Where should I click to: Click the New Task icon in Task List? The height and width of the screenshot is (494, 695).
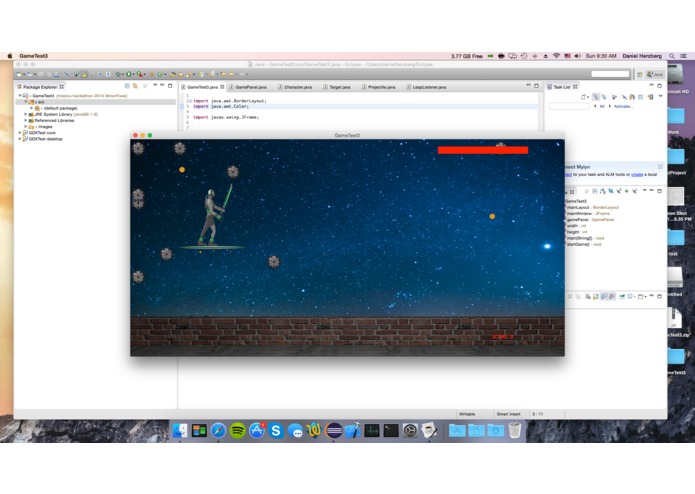(x=584, y=97)
